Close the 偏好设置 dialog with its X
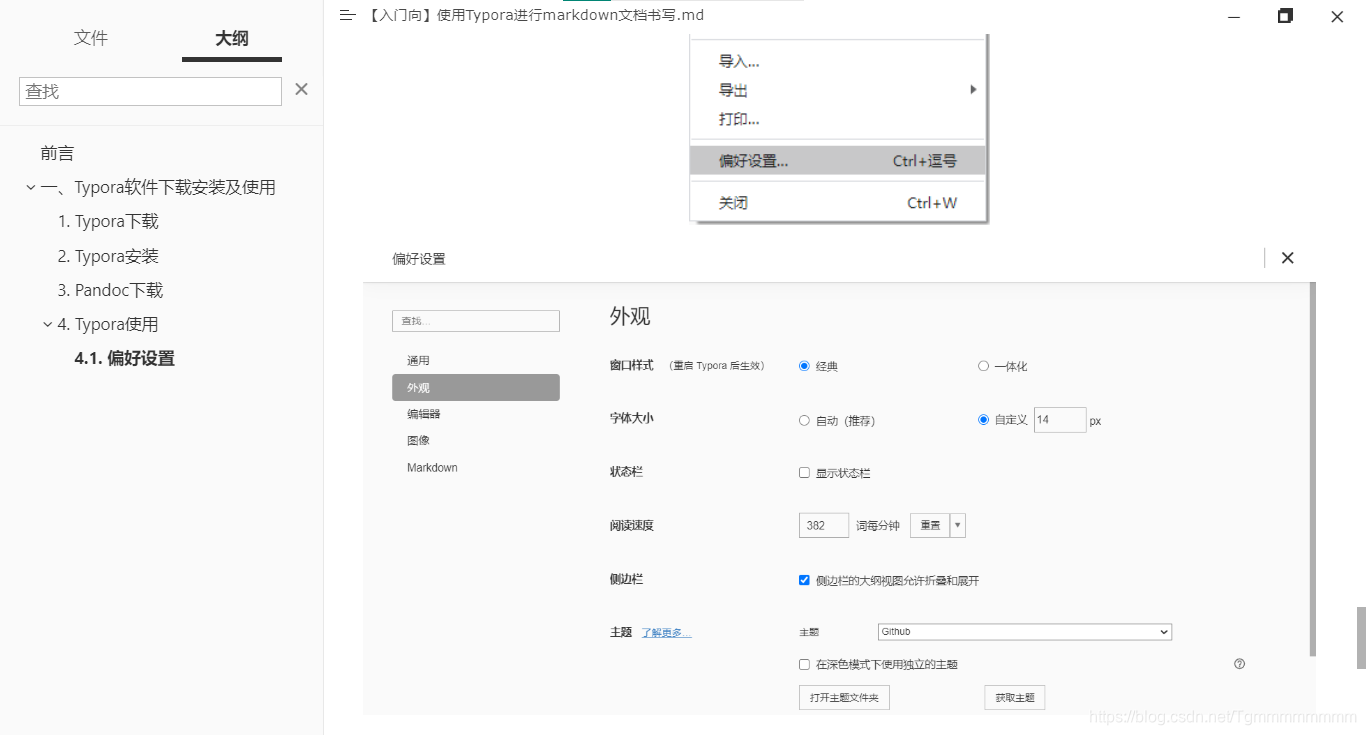Screen dimensions: 1366x735 [1287, 257]
